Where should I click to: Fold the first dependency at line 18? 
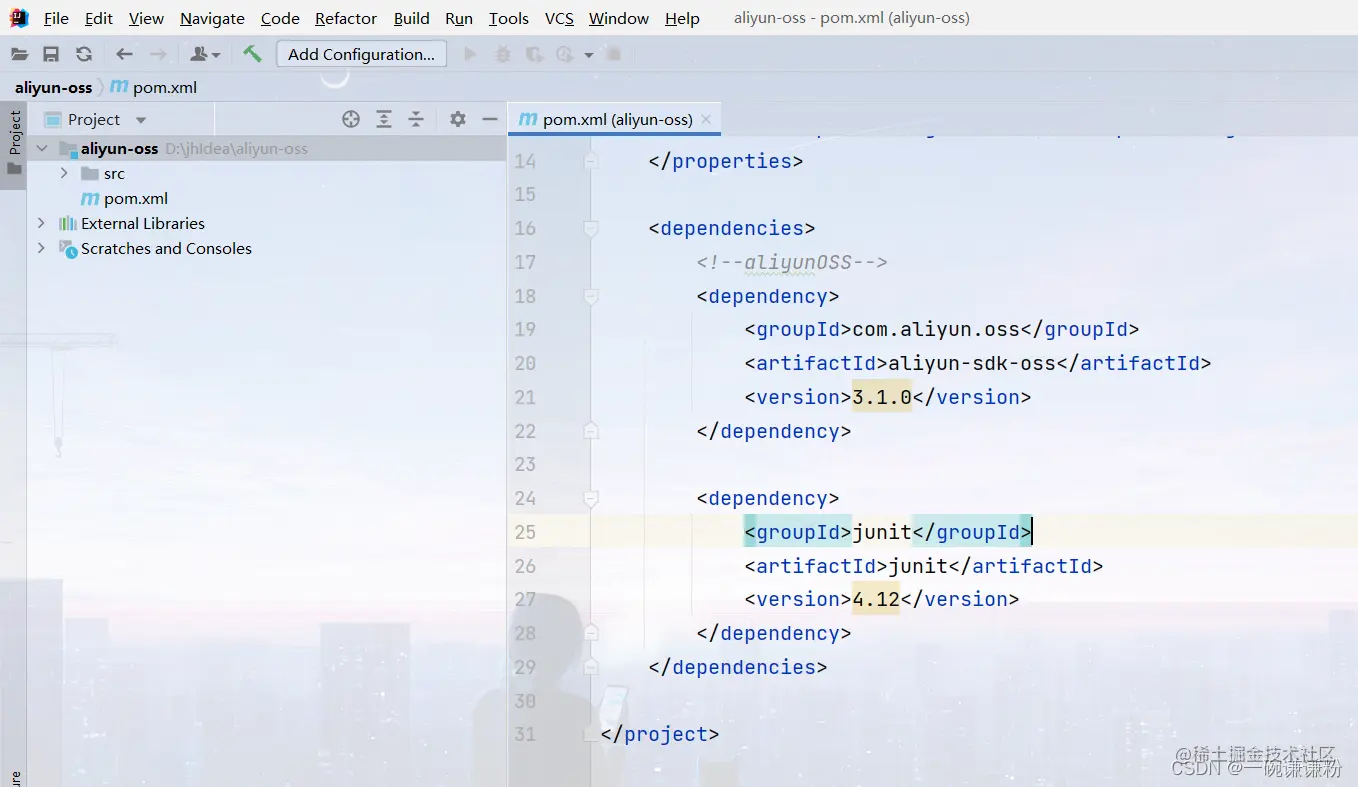[x=591, y=297]
